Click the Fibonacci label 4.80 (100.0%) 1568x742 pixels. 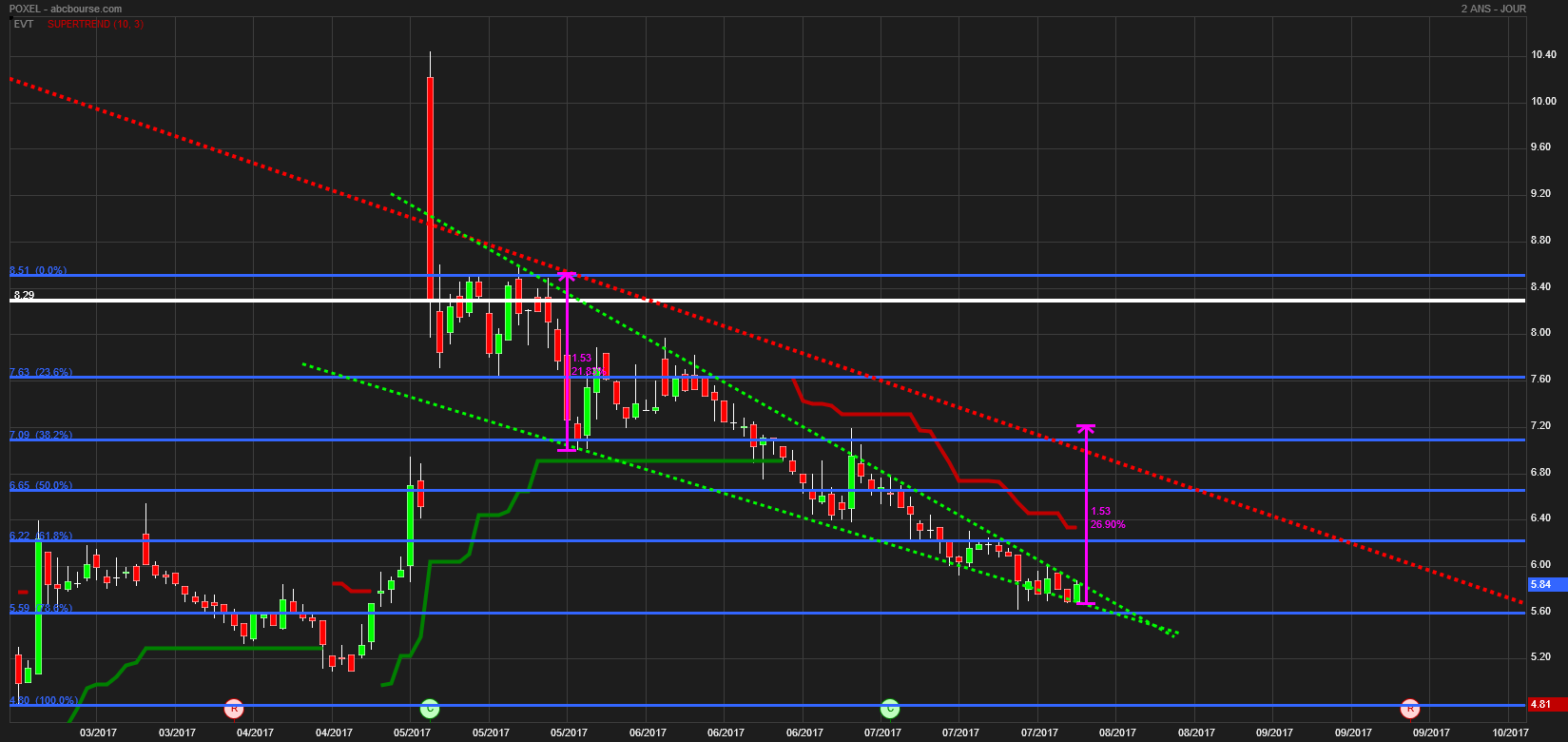pos(44,700)
